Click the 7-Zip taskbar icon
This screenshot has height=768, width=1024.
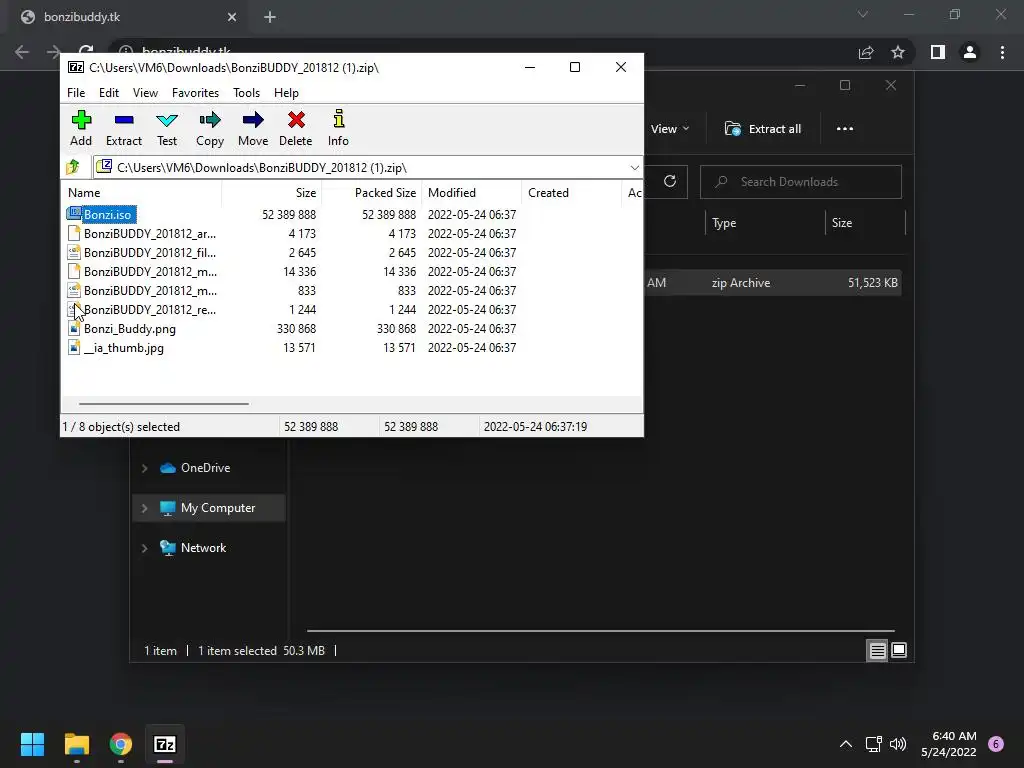click(x=165, y=744)
